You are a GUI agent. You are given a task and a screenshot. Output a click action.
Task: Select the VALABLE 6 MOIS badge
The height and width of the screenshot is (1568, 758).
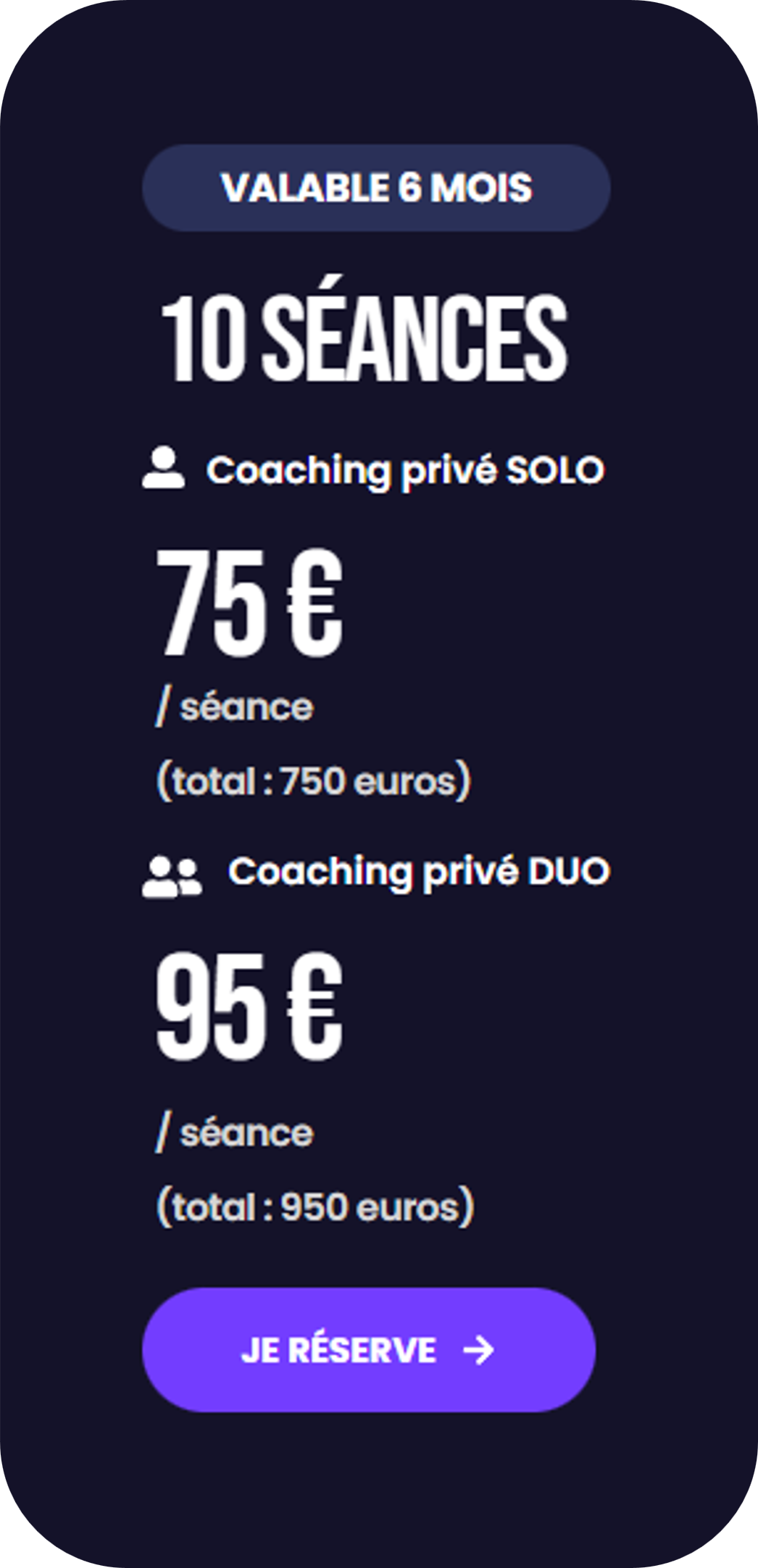tap(376, 188)
